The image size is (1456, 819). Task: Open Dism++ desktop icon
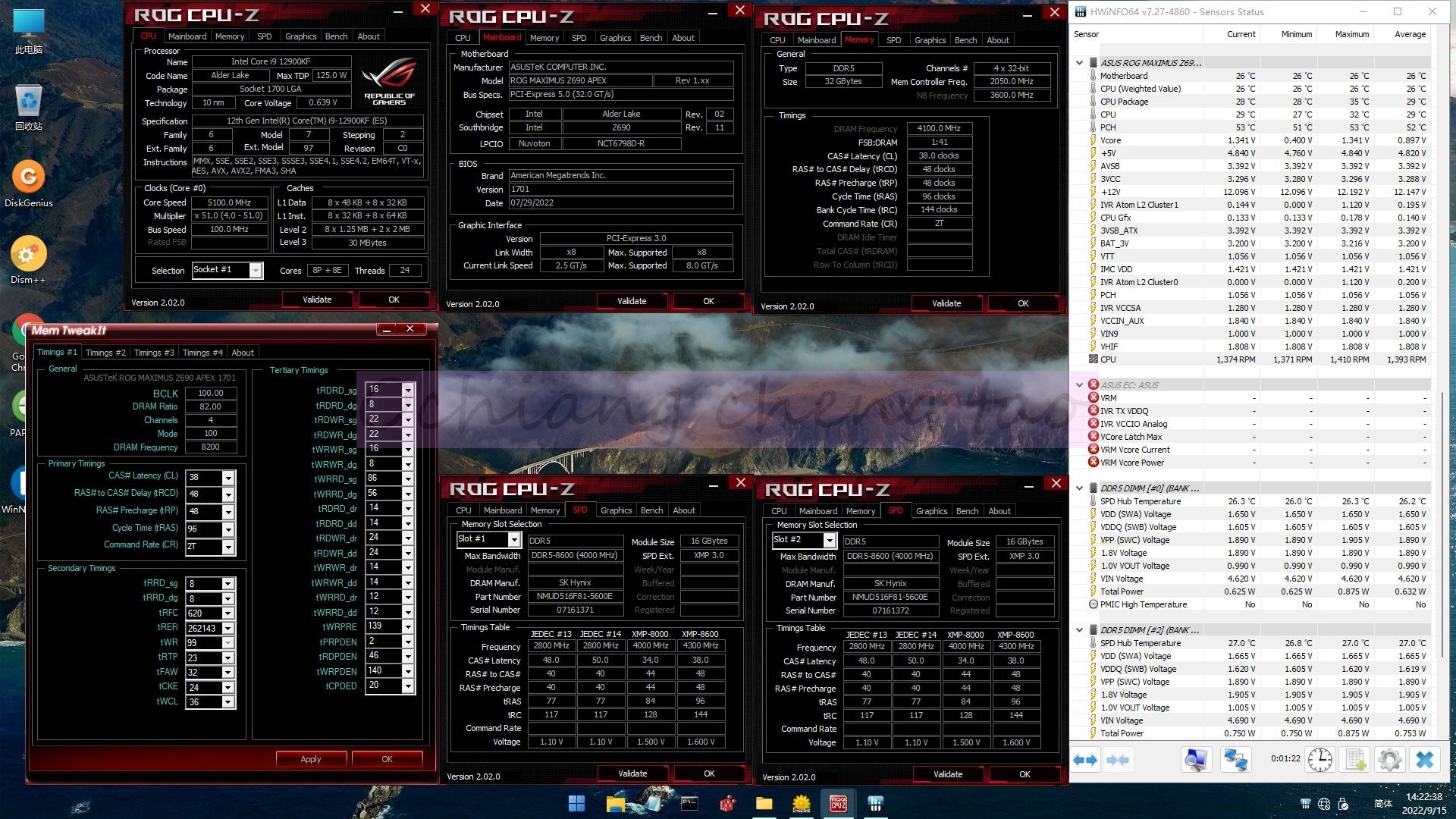click(x=29, y=260)
